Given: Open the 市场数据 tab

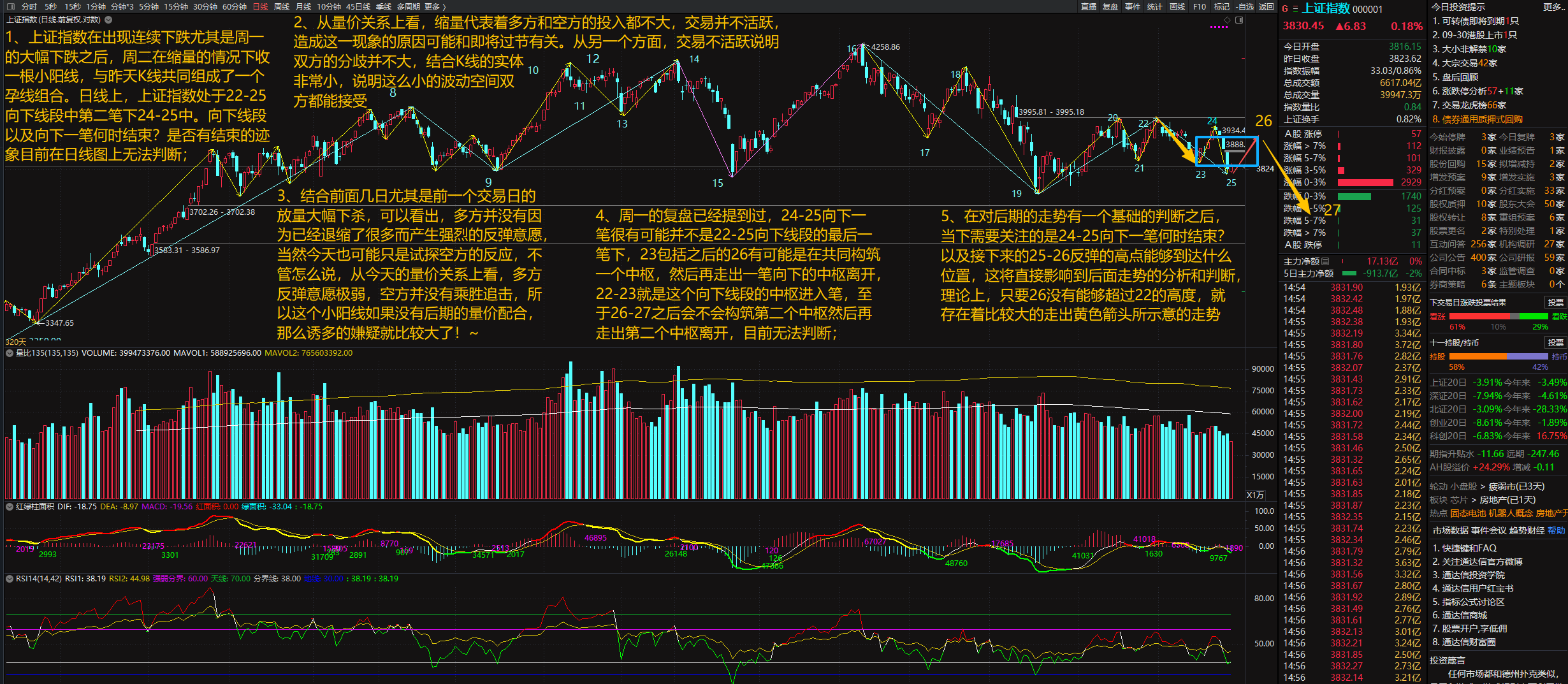Looking at the screenshot, I should [1451, 530].
